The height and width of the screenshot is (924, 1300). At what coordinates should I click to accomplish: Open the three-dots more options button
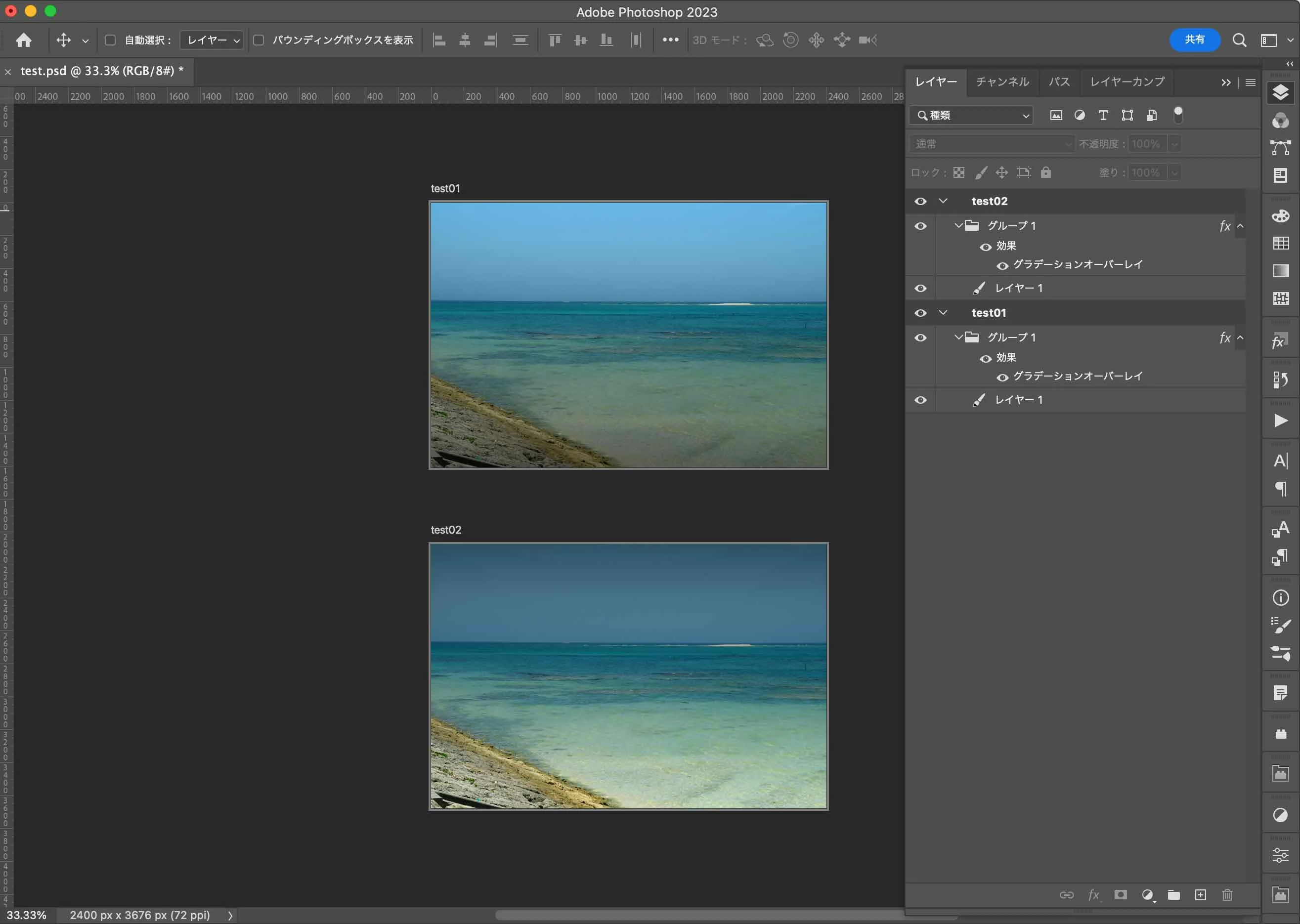tap(670, 40)
